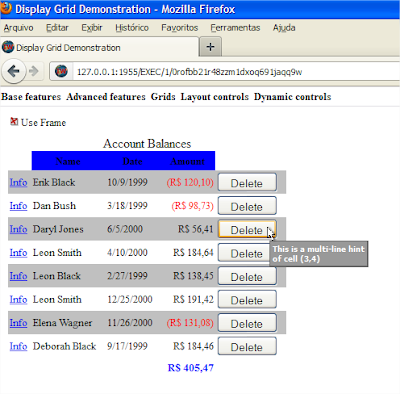
Task: Click the name cell Erik Black
Action: click(54, 182)
